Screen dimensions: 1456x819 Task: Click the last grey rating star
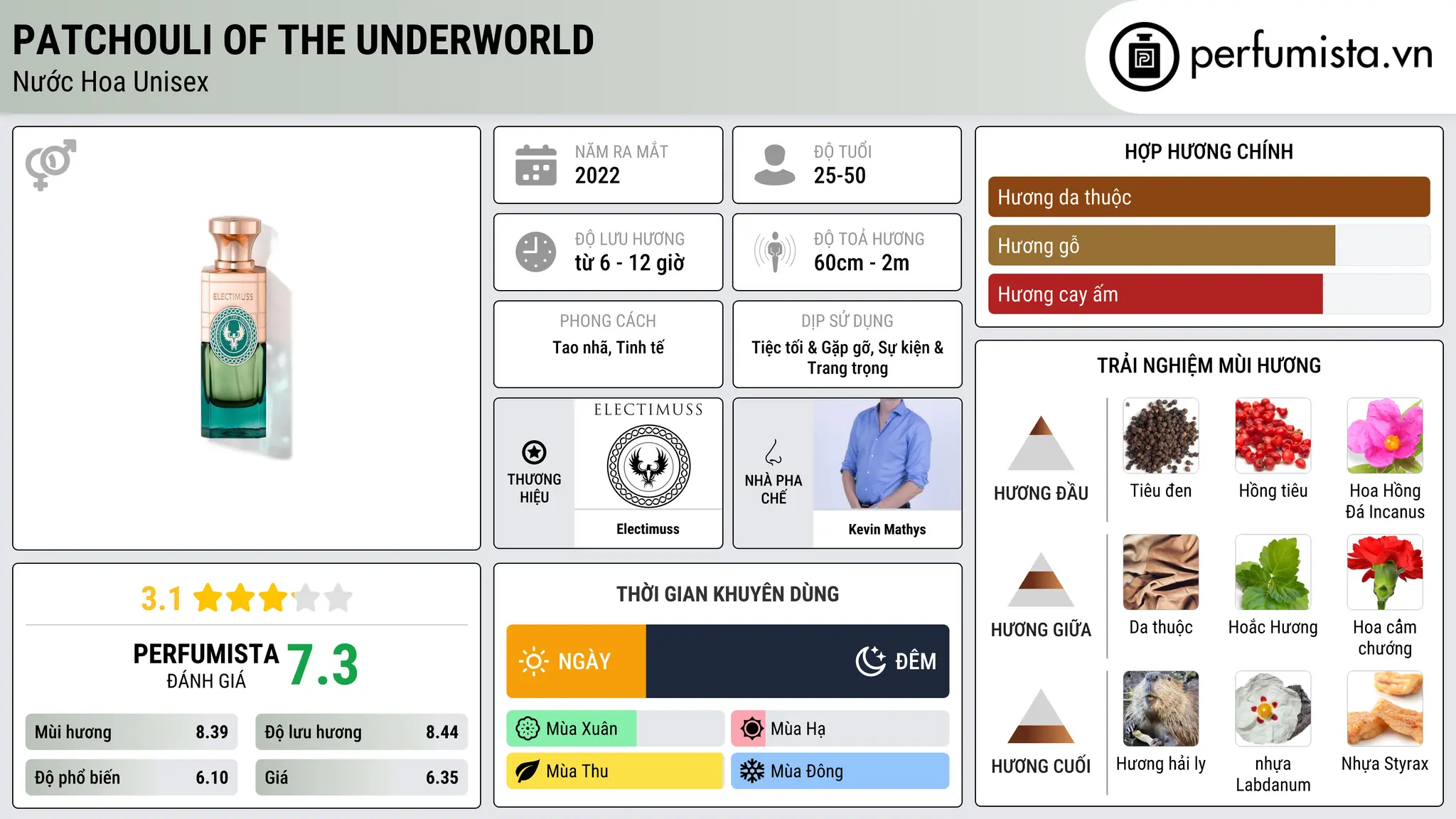(x=338, y=598)
